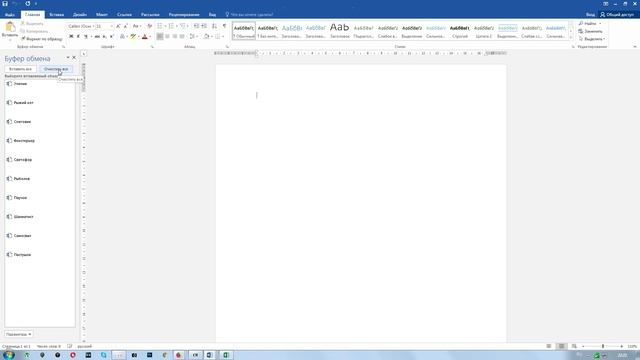This screenshot has width=640, height=360.
Task: Click the zoom slider in the status bar
Action: point(602,346)
